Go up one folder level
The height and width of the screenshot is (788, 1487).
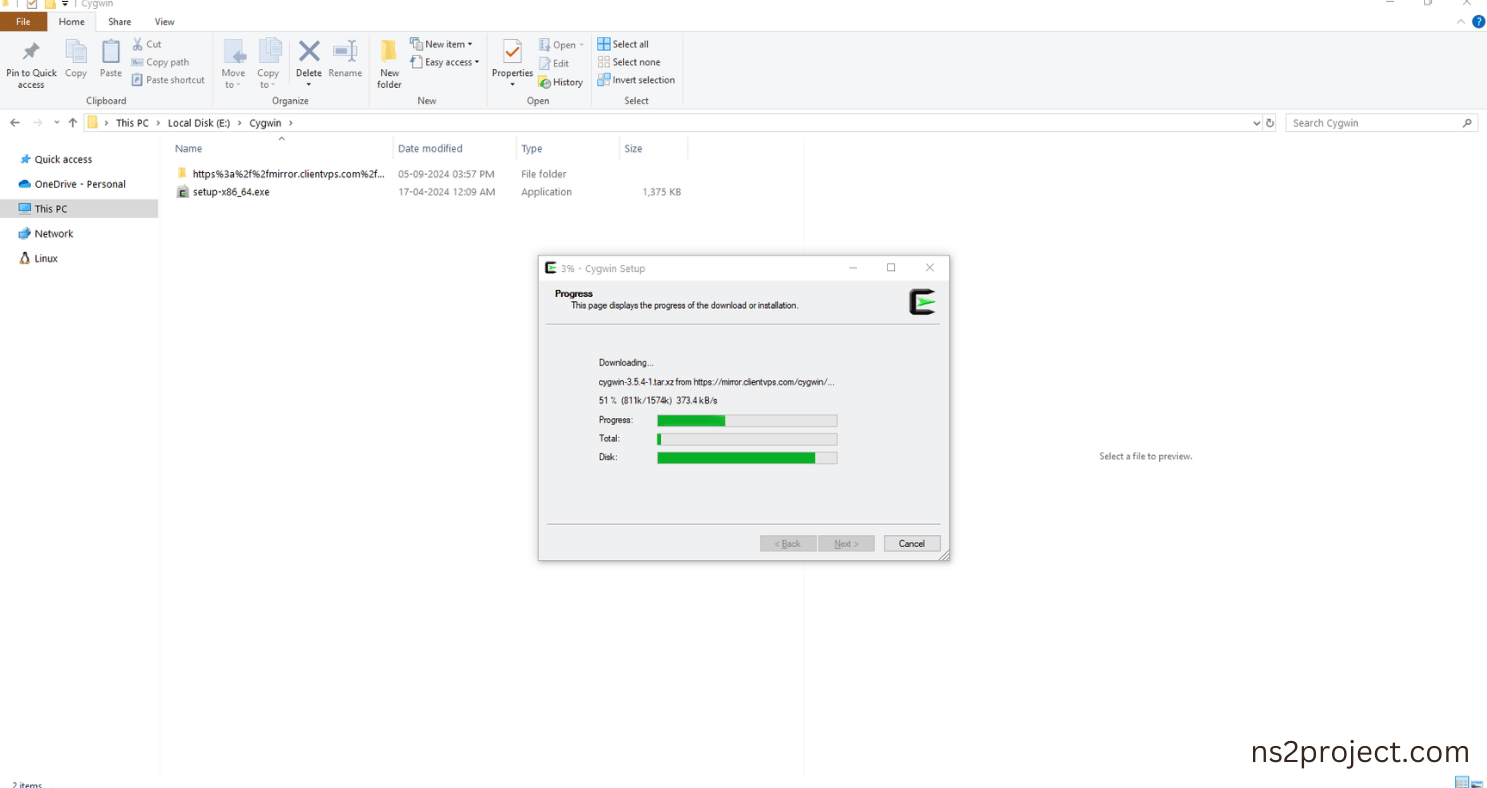(x=73, y=123)
